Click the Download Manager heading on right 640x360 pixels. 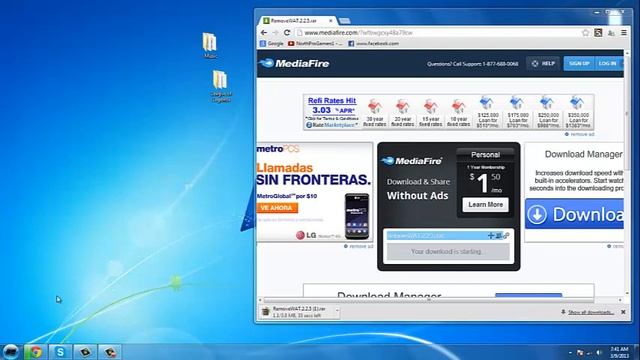coord(583,154)
